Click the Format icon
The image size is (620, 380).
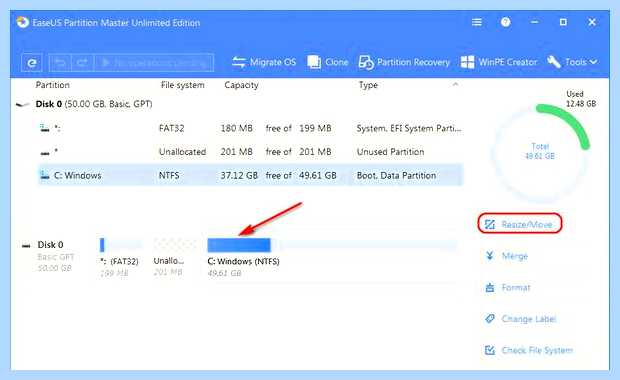tap(490, 287)
